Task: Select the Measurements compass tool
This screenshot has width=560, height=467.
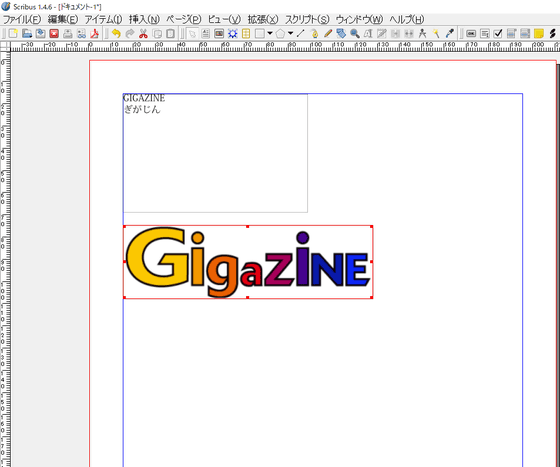Action: (422, 34)
